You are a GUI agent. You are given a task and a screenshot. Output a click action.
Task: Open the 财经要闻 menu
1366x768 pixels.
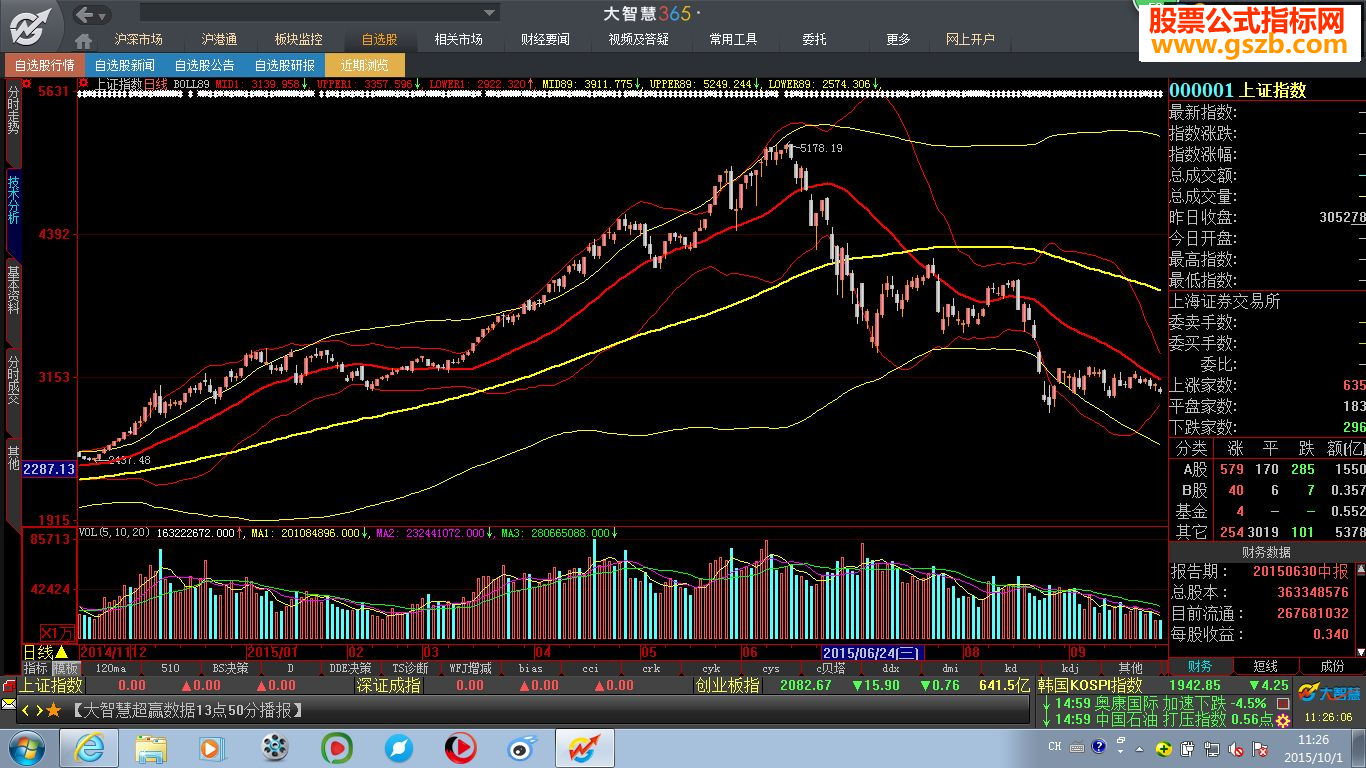(x=545, y=39)
